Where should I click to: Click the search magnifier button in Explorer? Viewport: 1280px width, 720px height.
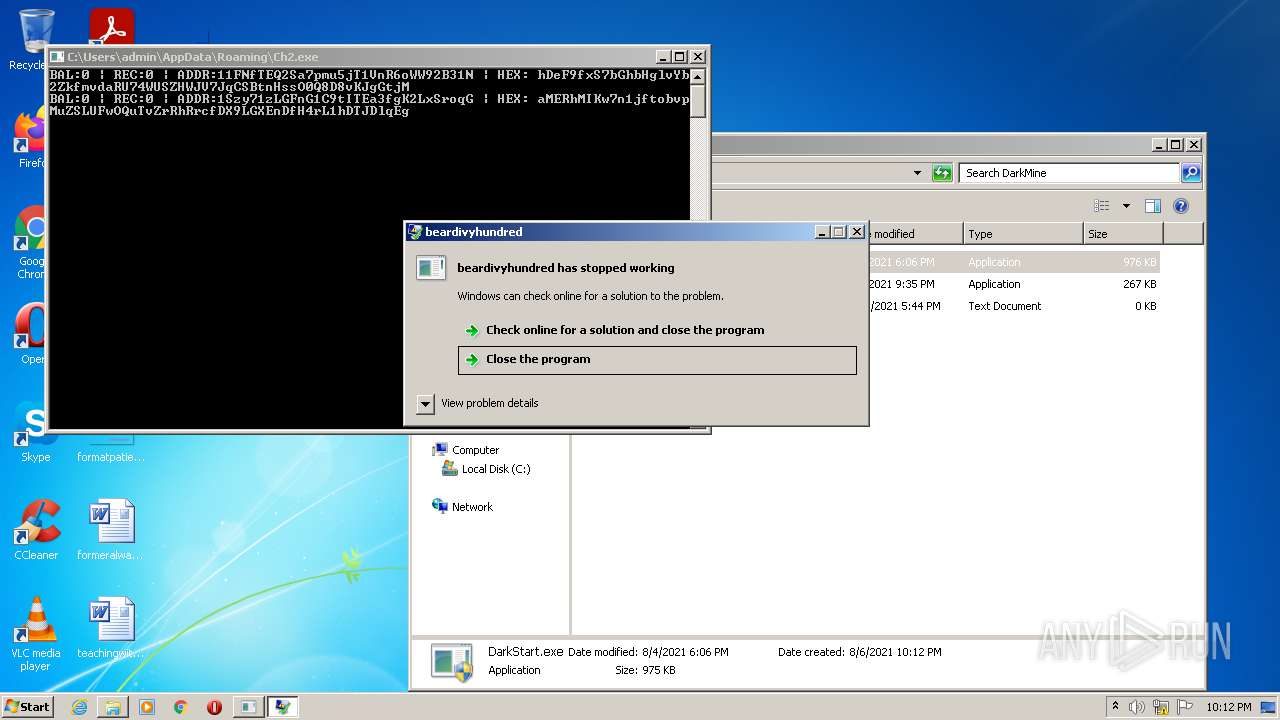(1190, 173)
